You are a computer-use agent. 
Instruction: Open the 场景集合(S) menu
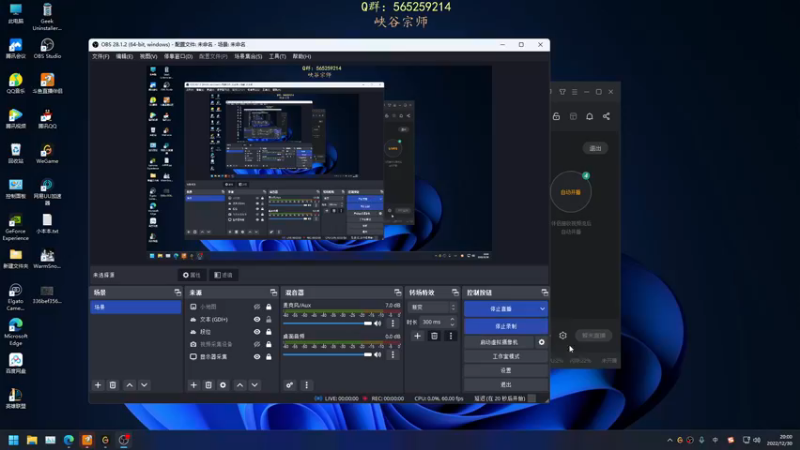tap(248, 57)
